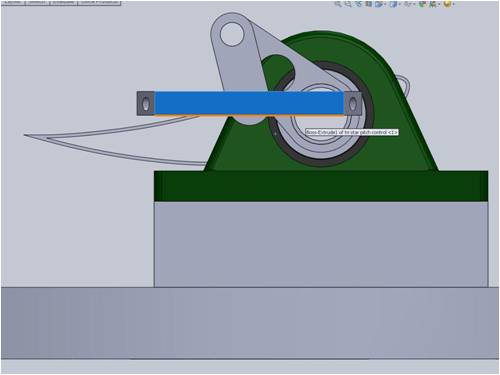The height and width of the screenshot is (375, 500).
Task: Select the orange highlighted edge under blue bar
Action: click(249, 116)
